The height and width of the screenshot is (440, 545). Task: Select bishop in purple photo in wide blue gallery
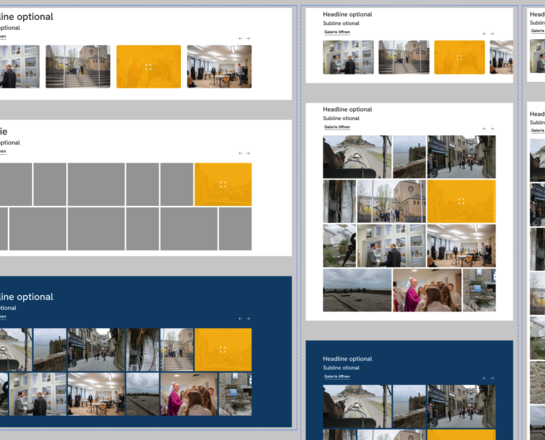(x=189, y=394)
